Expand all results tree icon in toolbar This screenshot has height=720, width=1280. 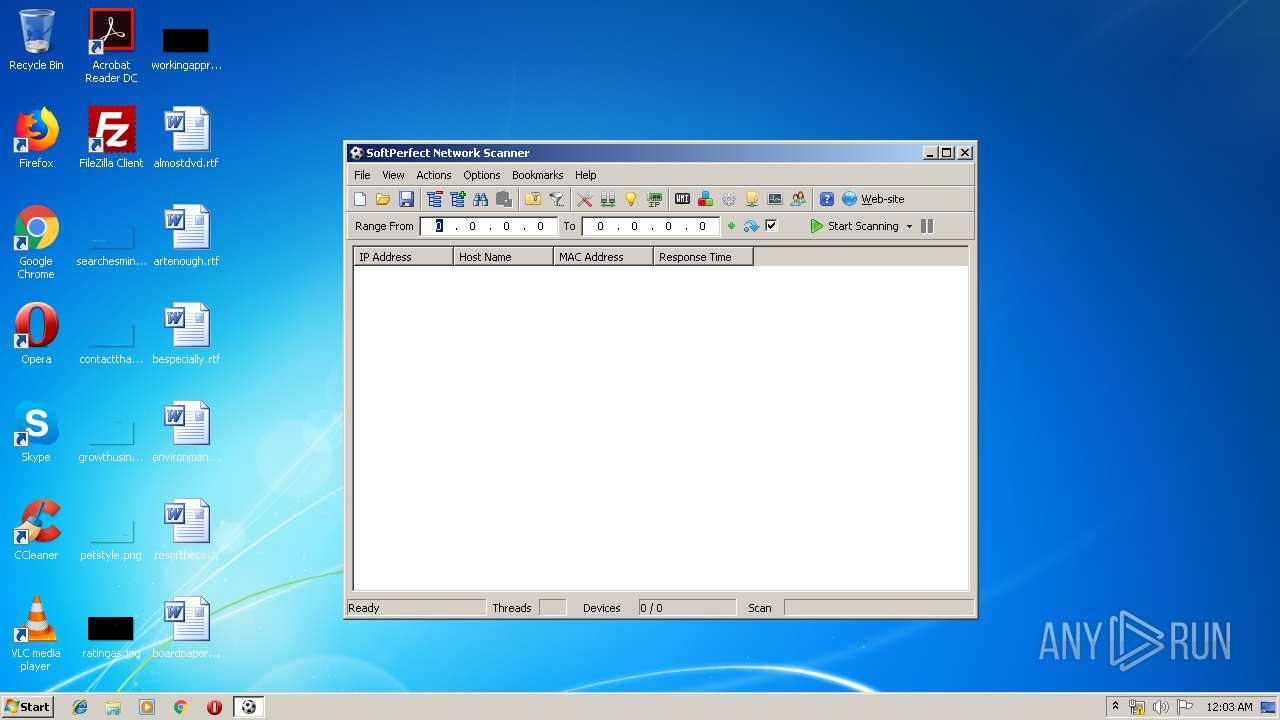458,199
